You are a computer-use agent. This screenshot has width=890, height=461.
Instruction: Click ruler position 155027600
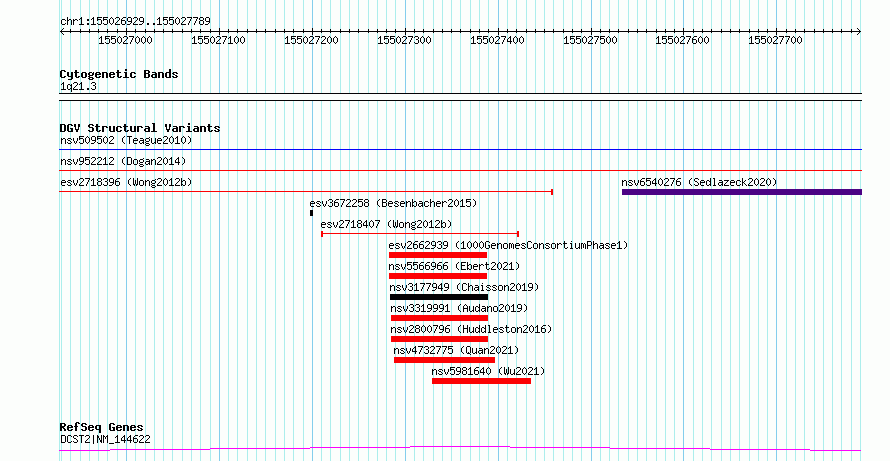coord(682,40)
